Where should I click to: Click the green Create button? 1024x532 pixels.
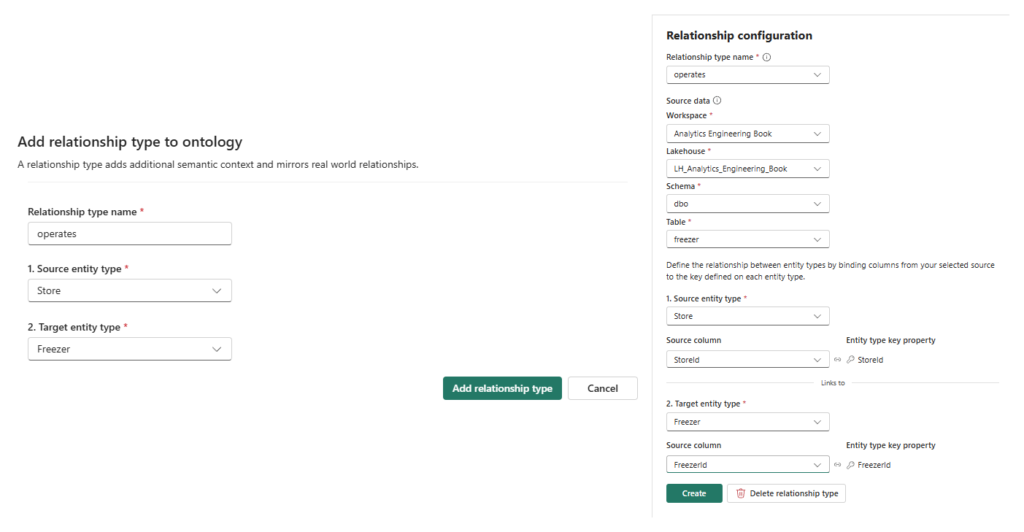pos(694,493)
